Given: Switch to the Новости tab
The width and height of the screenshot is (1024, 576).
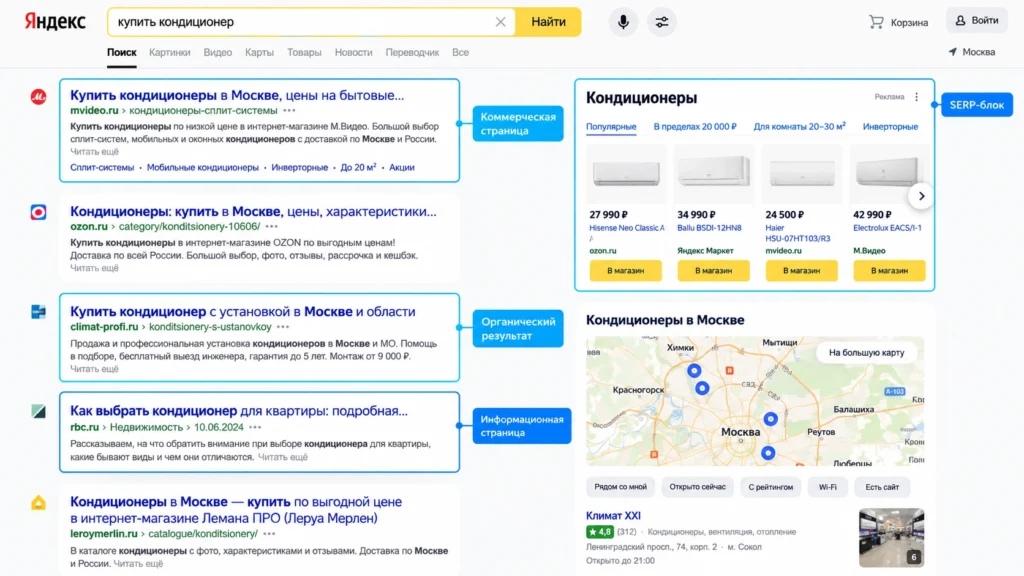Looking at the screenshot, I should click(353, 52).
